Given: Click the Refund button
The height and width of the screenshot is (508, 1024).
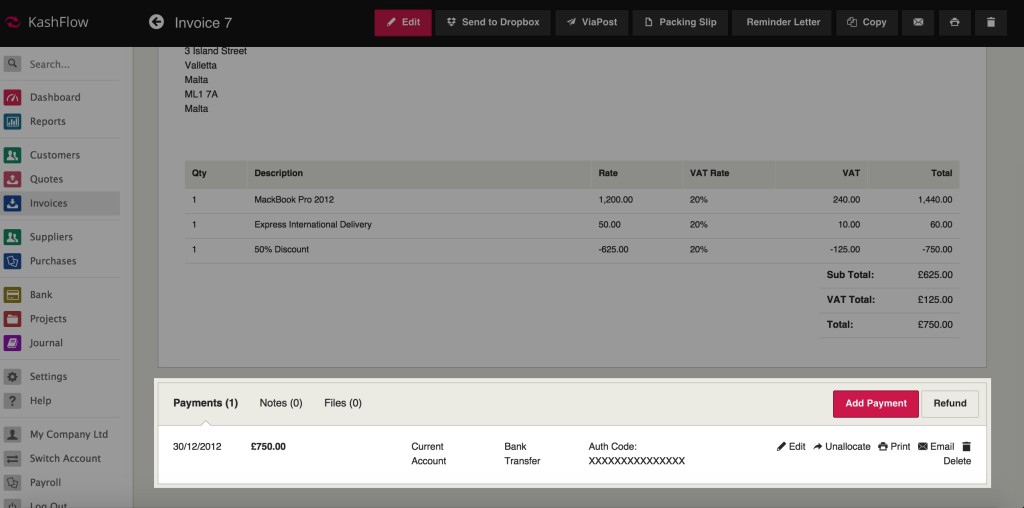Looking at the screenshot, I should pos(949,403).
